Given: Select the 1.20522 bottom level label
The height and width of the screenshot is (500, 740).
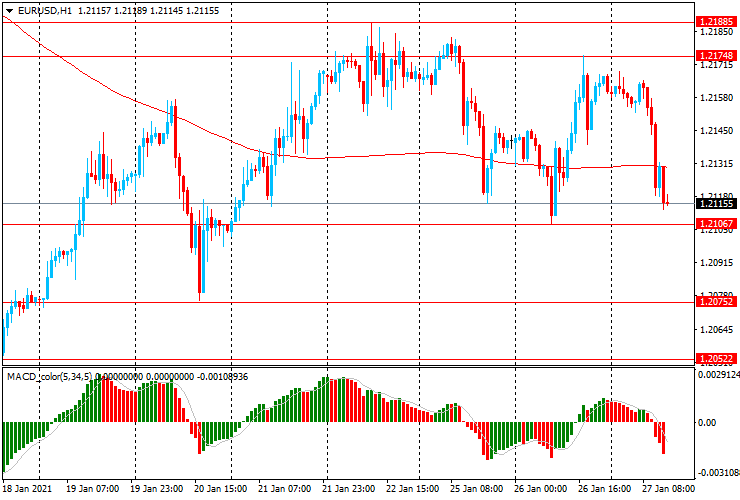Looking at the screenshot, I should (x=716, y=359).
